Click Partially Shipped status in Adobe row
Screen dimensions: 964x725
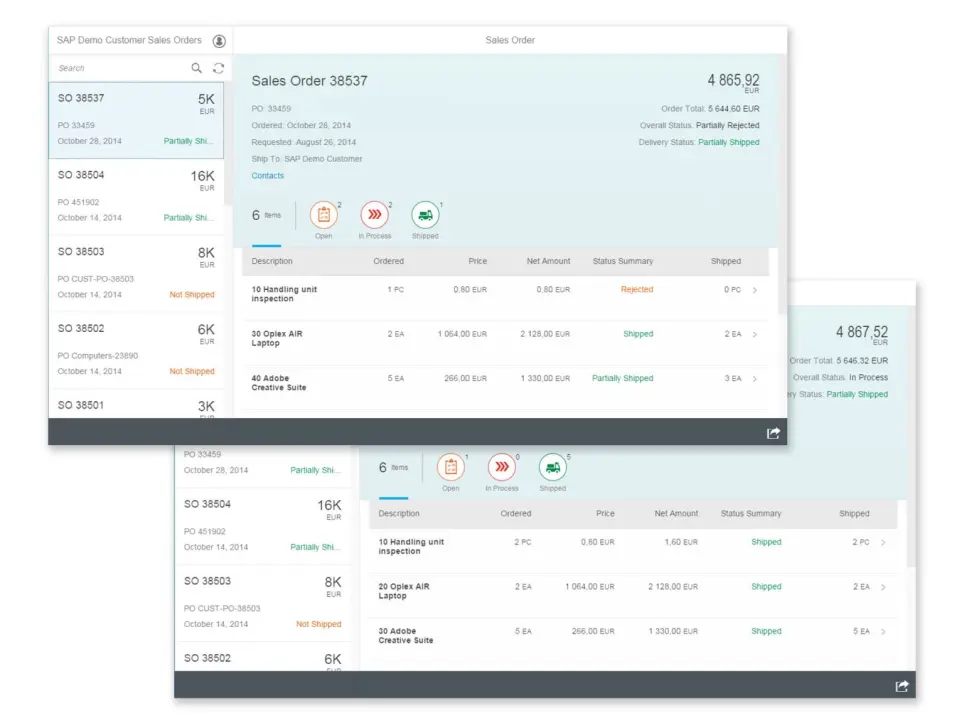click(x=622, y=378)
